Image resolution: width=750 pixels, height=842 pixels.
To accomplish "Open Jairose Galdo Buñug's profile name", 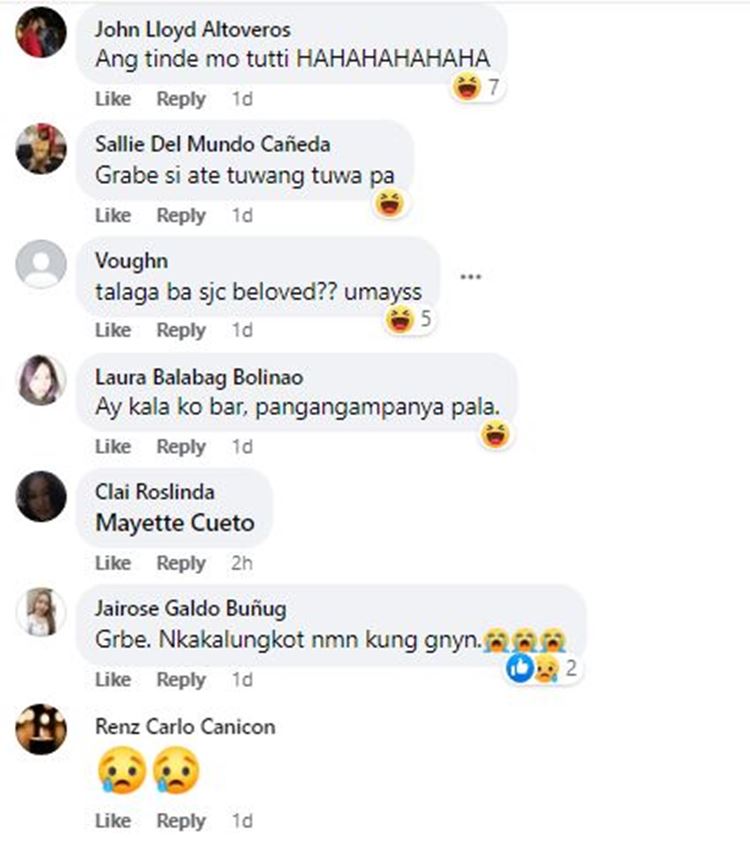I will (191, 608).
